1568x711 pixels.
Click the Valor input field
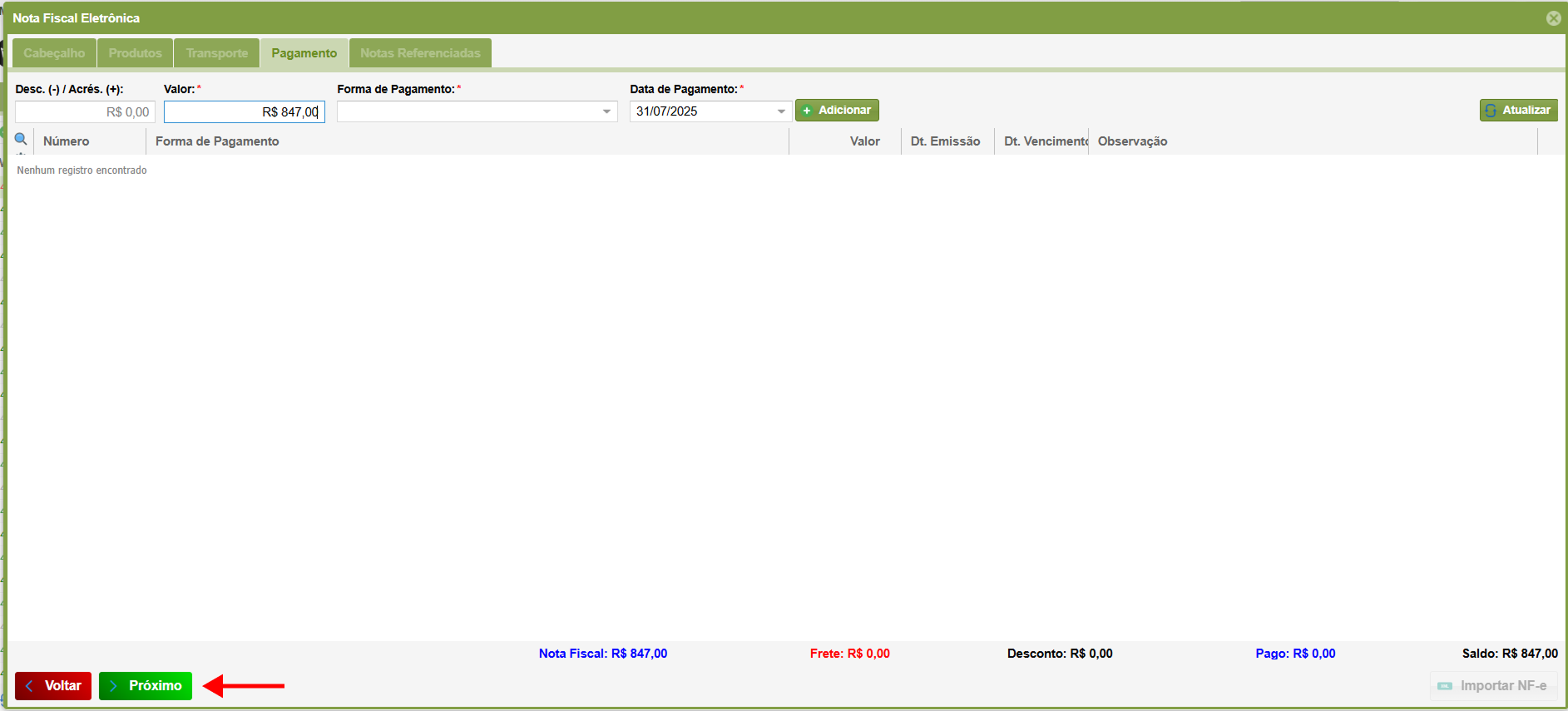[244, 112]
